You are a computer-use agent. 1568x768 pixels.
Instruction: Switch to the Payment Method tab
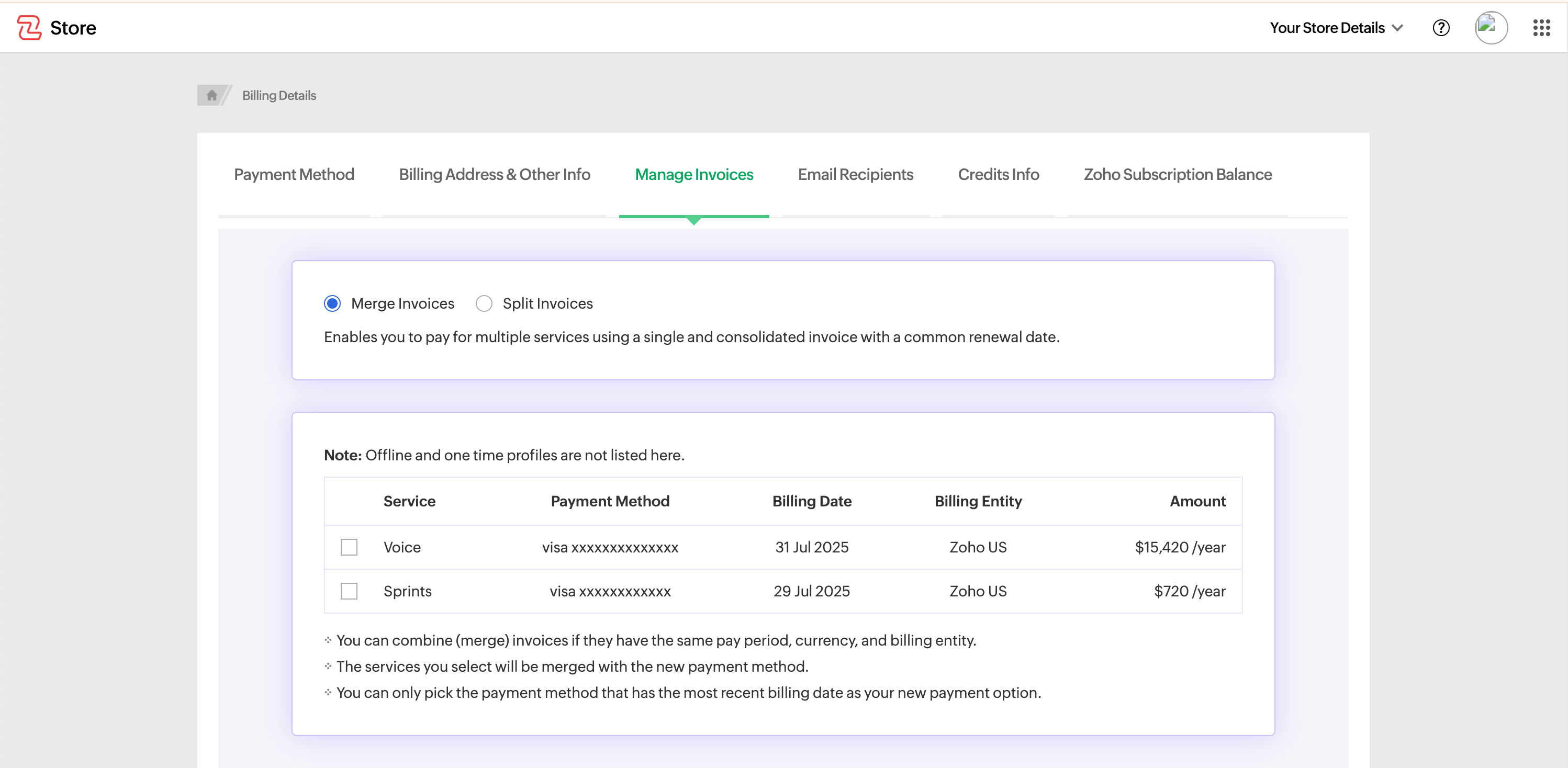point(294,175)
